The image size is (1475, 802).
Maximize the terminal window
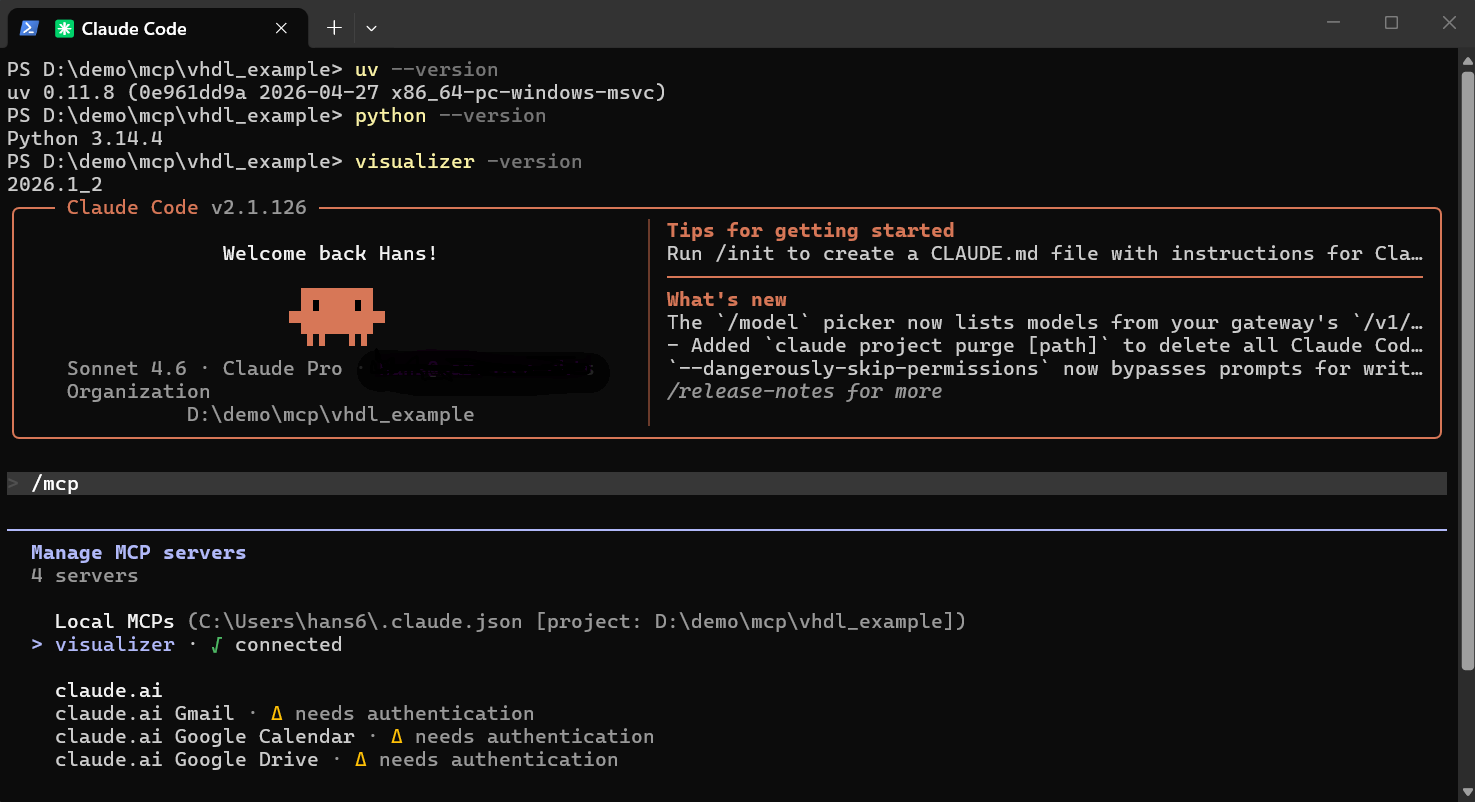(1391, 22)
